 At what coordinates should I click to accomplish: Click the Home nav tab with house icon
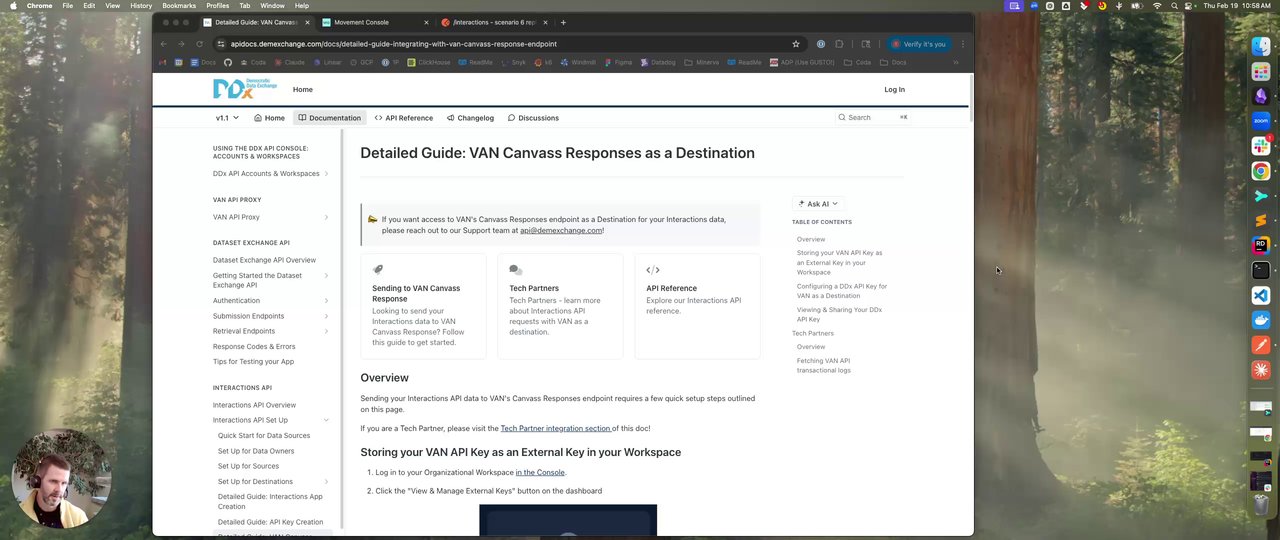[x=269, y=118]
